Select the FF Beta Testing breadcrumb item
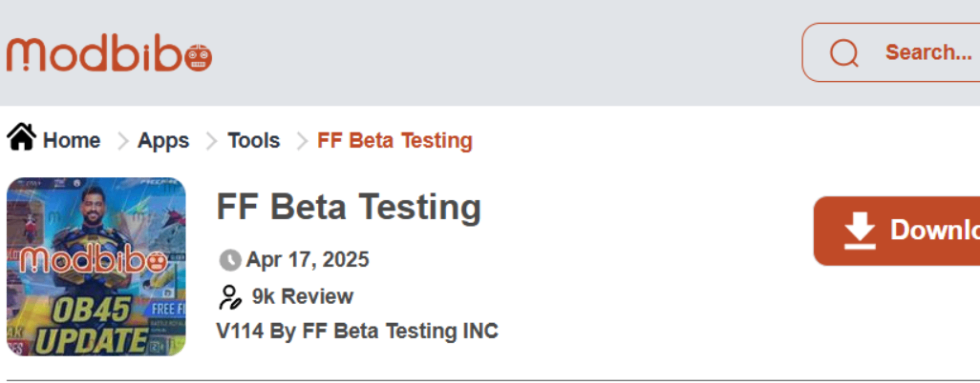This screenshot has height=383, width=980. point(395,141)
